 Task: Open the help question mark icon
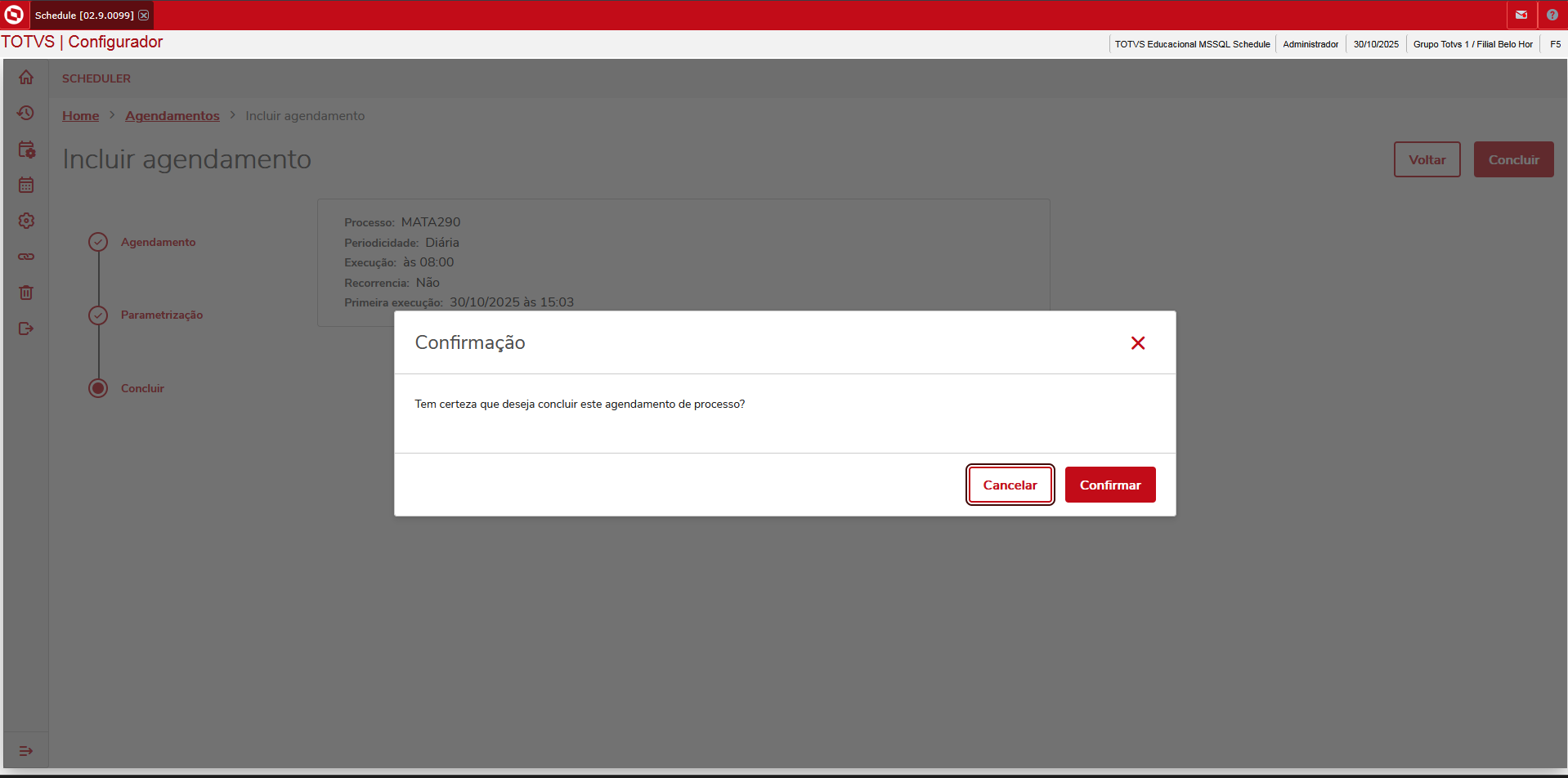pos(1552,15)
